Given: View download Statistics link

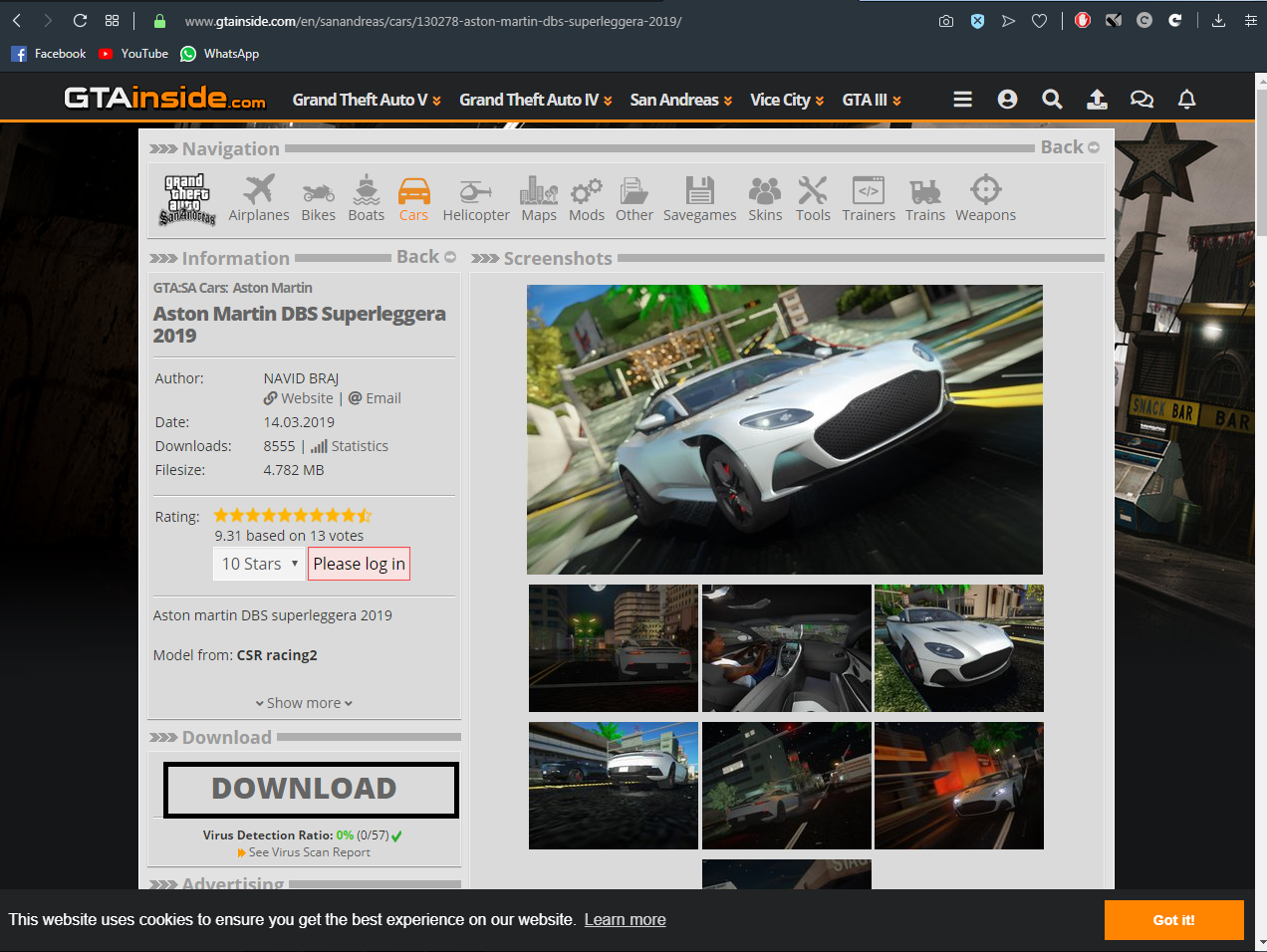Looking at the screenshot, I should pos(350,446).
